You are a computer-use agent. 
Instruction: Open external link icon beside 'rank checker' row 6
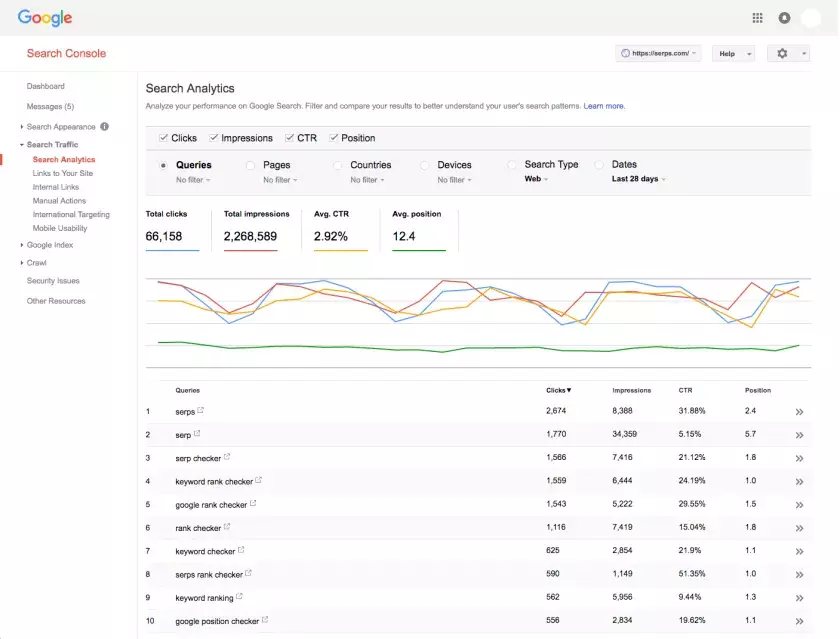click(x=227, y=527)
